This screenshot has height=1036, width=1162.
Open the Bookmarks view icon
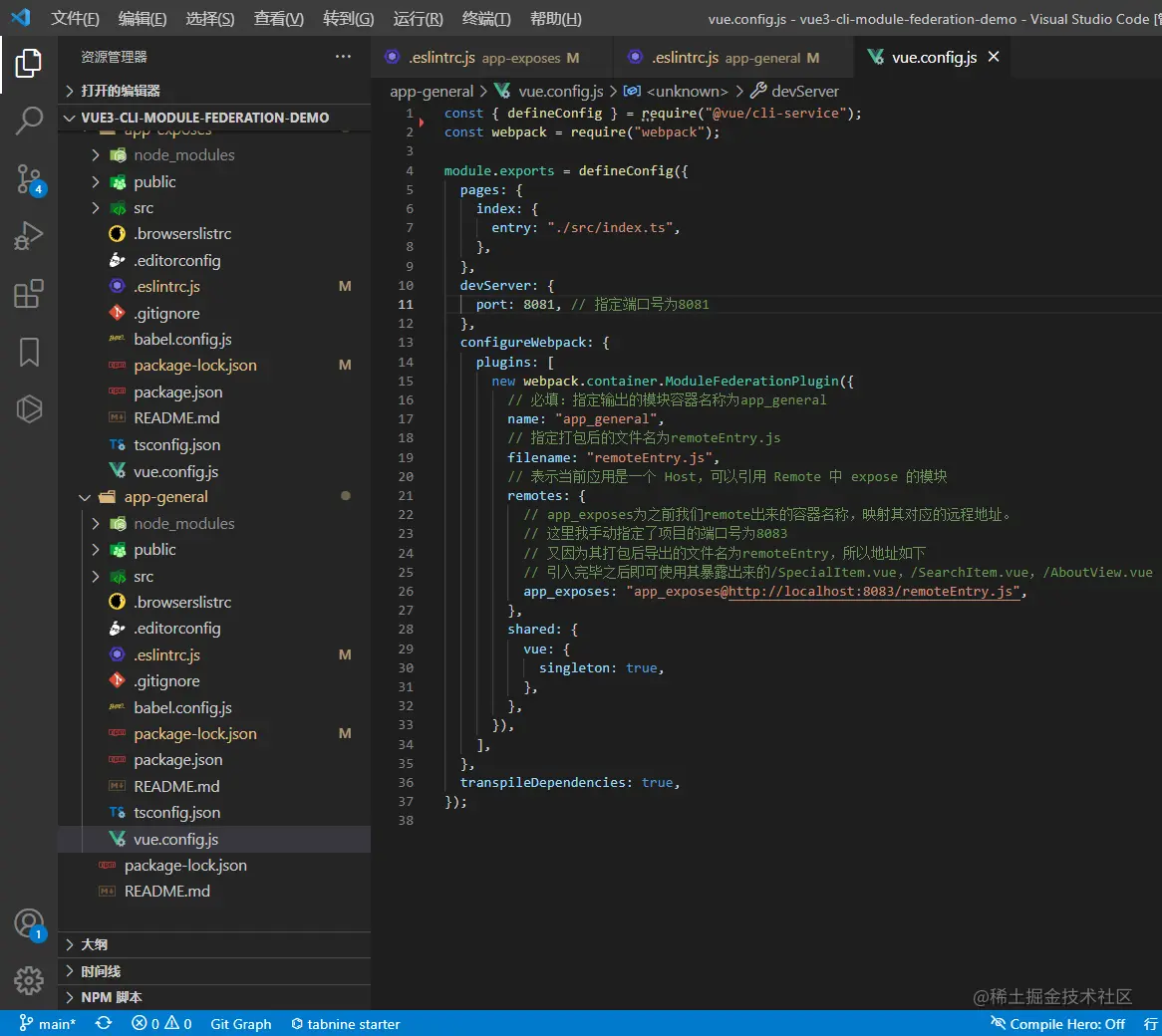click(28, 352)
